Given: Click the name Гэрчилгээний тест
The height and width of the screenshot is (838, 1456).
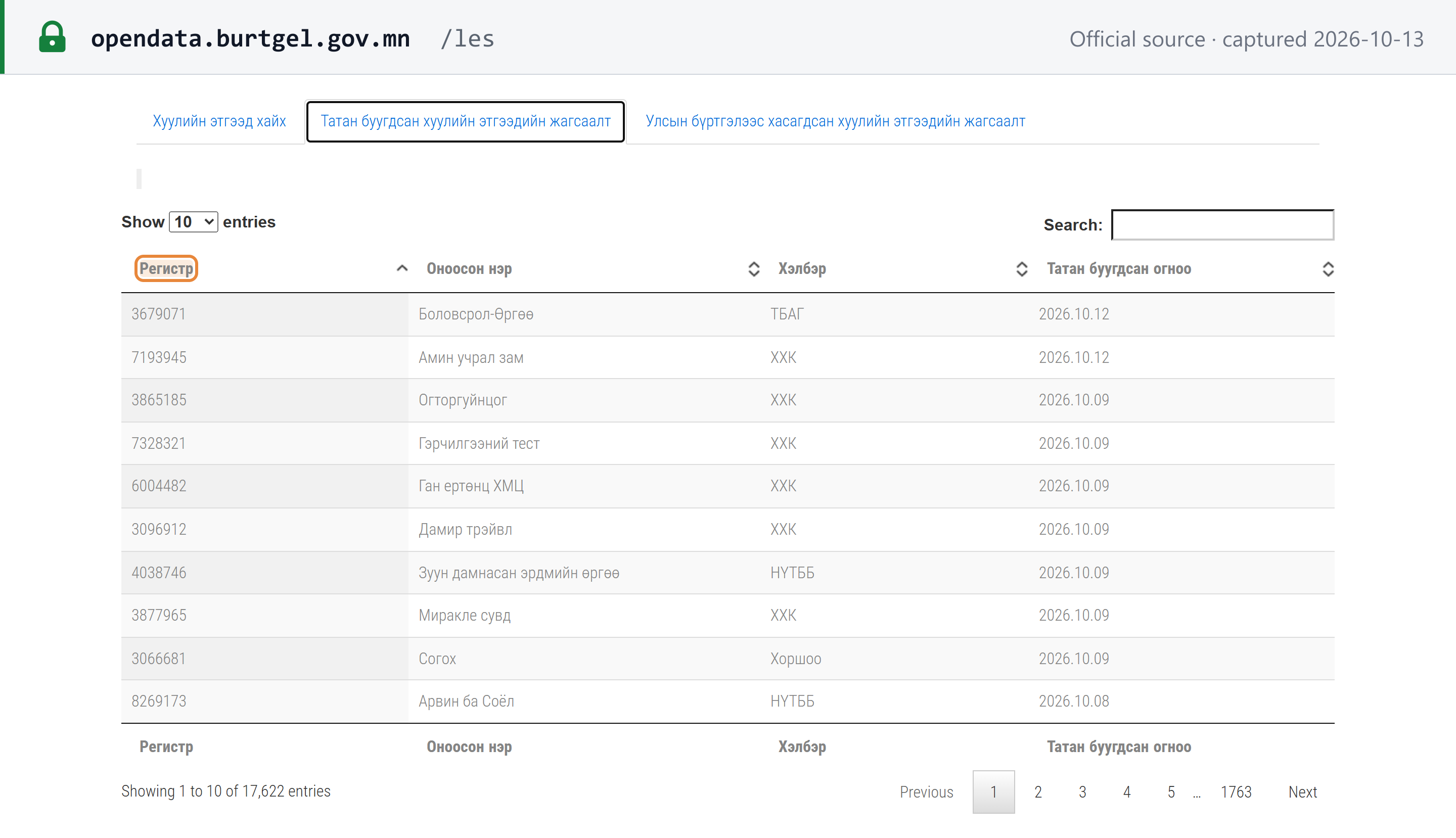Looking at the screenshot, I should point(479,443).
